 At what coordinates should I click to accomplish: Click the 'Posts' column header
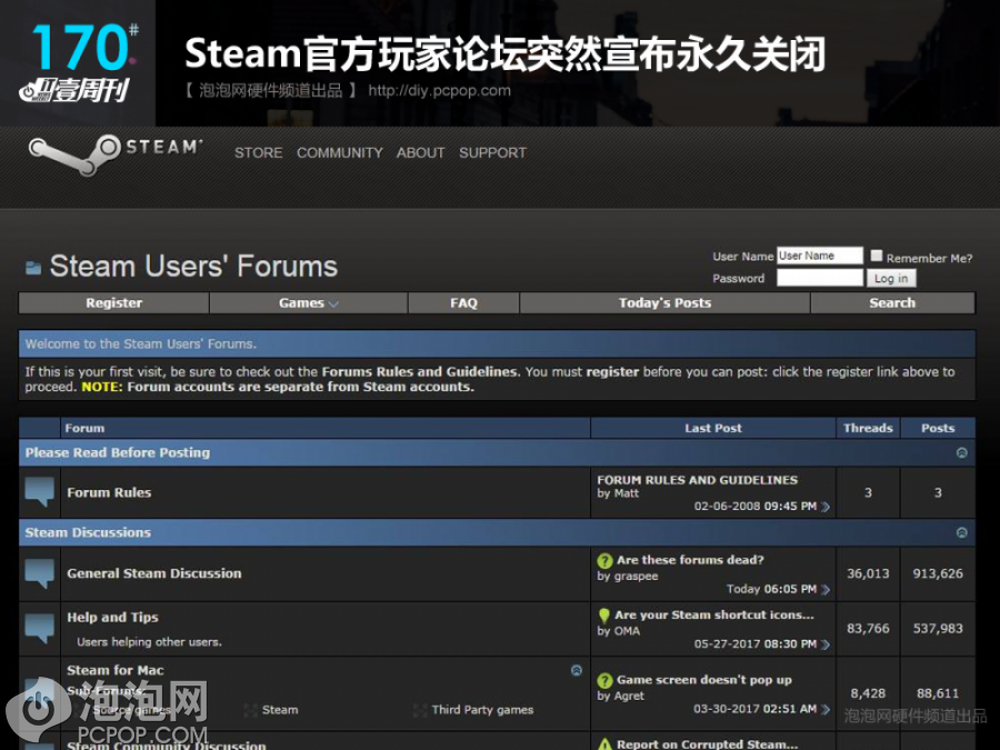coord(938,429)
